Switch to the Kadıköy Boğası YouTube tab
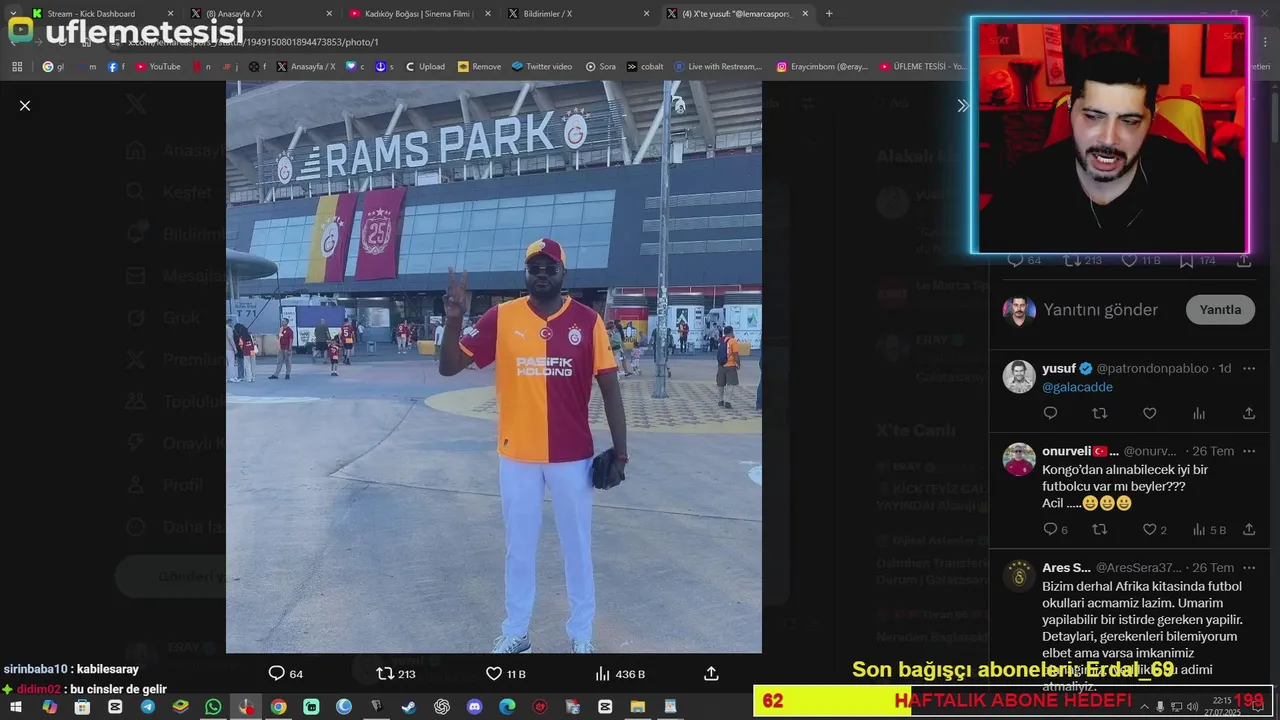Screen dimensions: 1280x720 418,13
